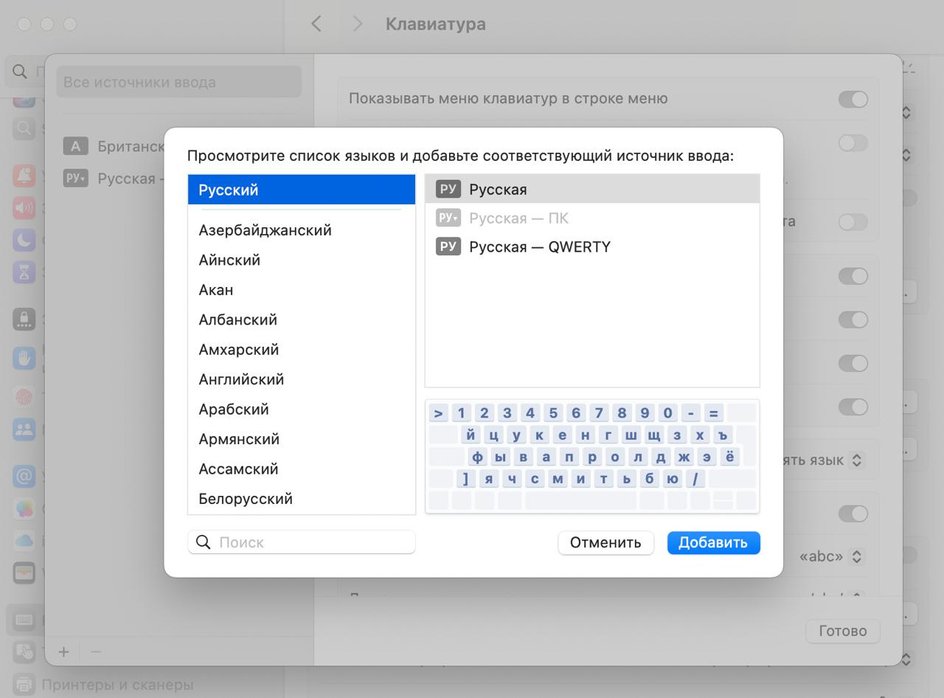
Task: Choose Ассамский language
Action: (x=301, y=469)
